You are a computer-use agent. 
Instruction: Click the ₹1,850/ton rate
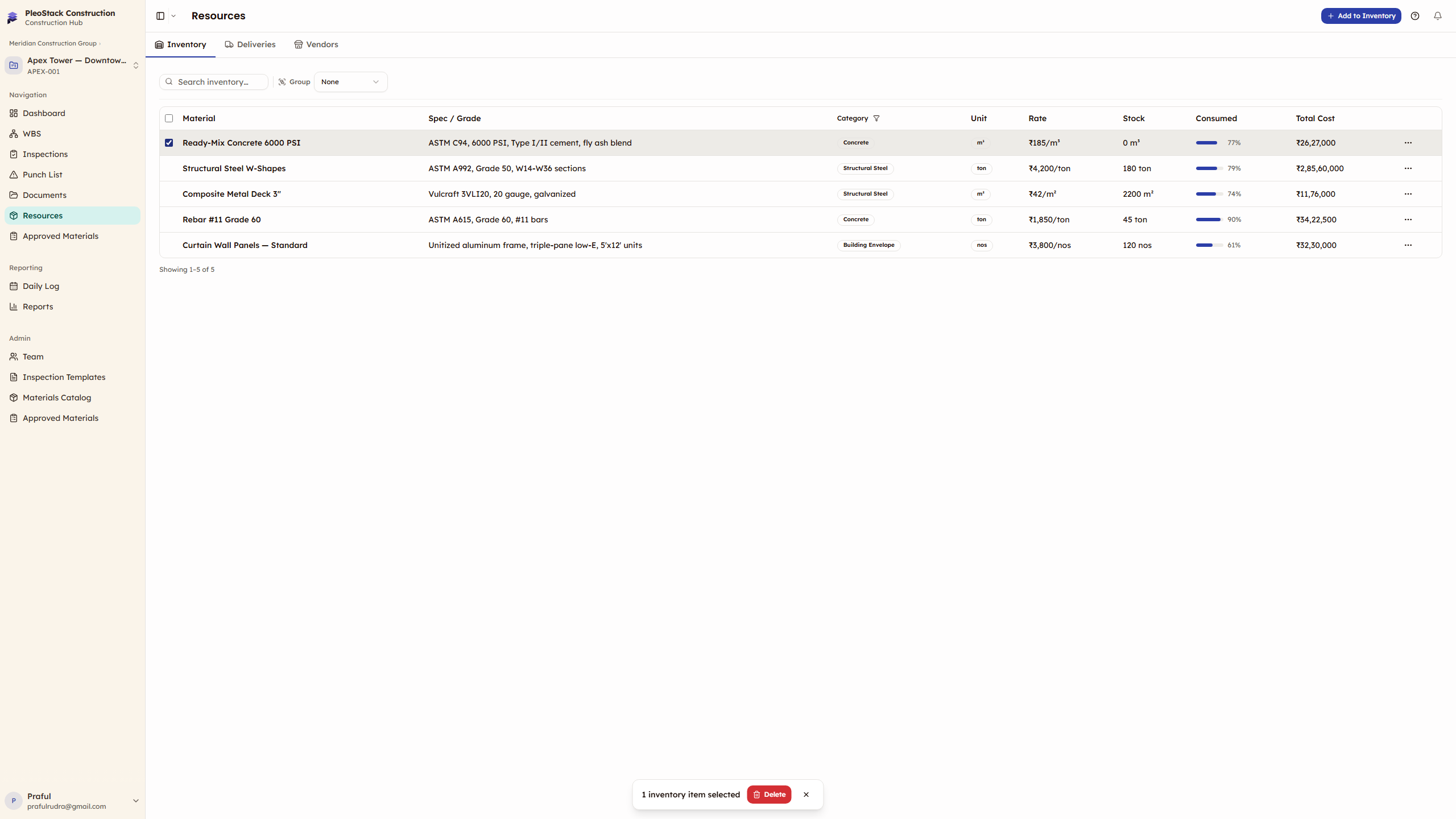(x=1049, y=220)
